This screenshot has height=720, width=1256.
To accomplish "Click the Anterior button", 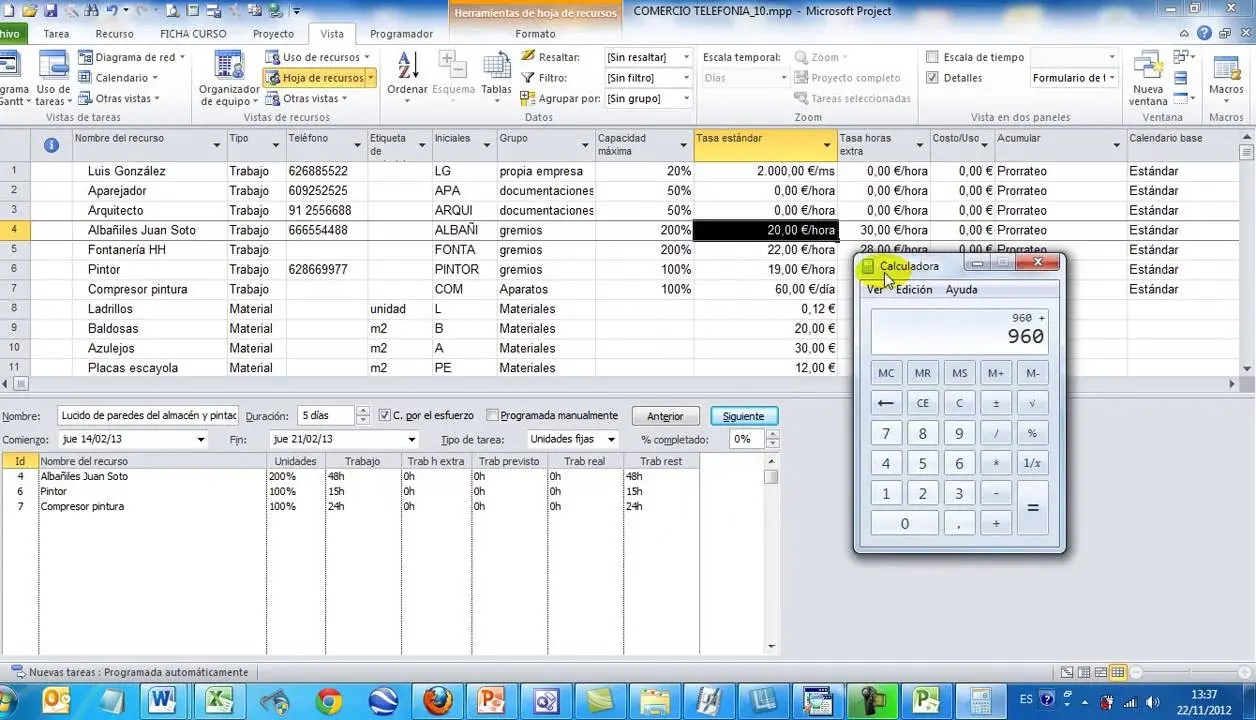I will pos(665,416).
